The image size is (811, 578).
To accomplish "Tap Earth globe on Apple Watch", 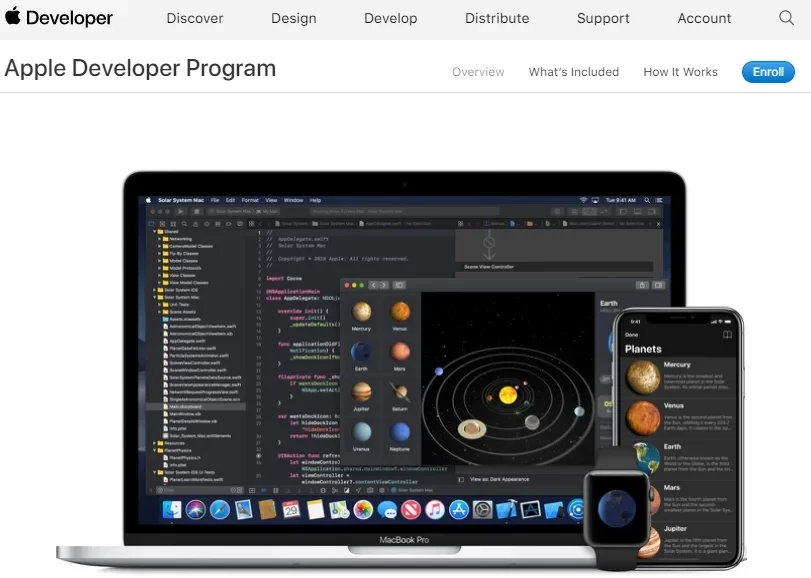I will [x=617, y=507].
